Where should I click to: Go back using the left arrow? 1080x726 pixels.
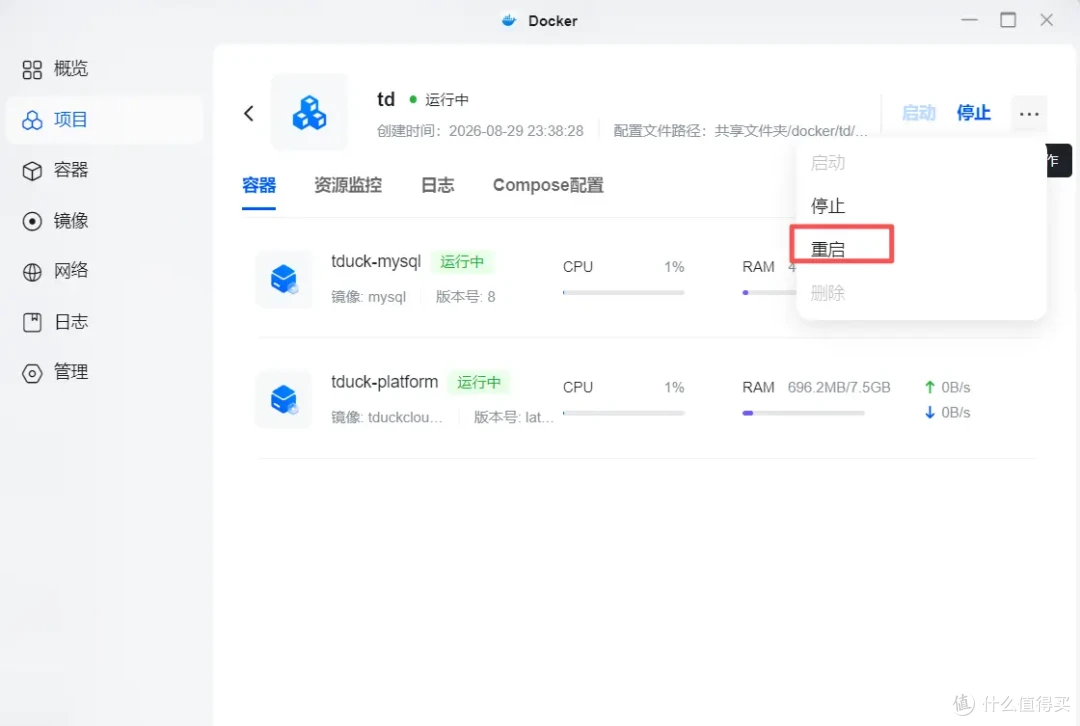(249, 113)
